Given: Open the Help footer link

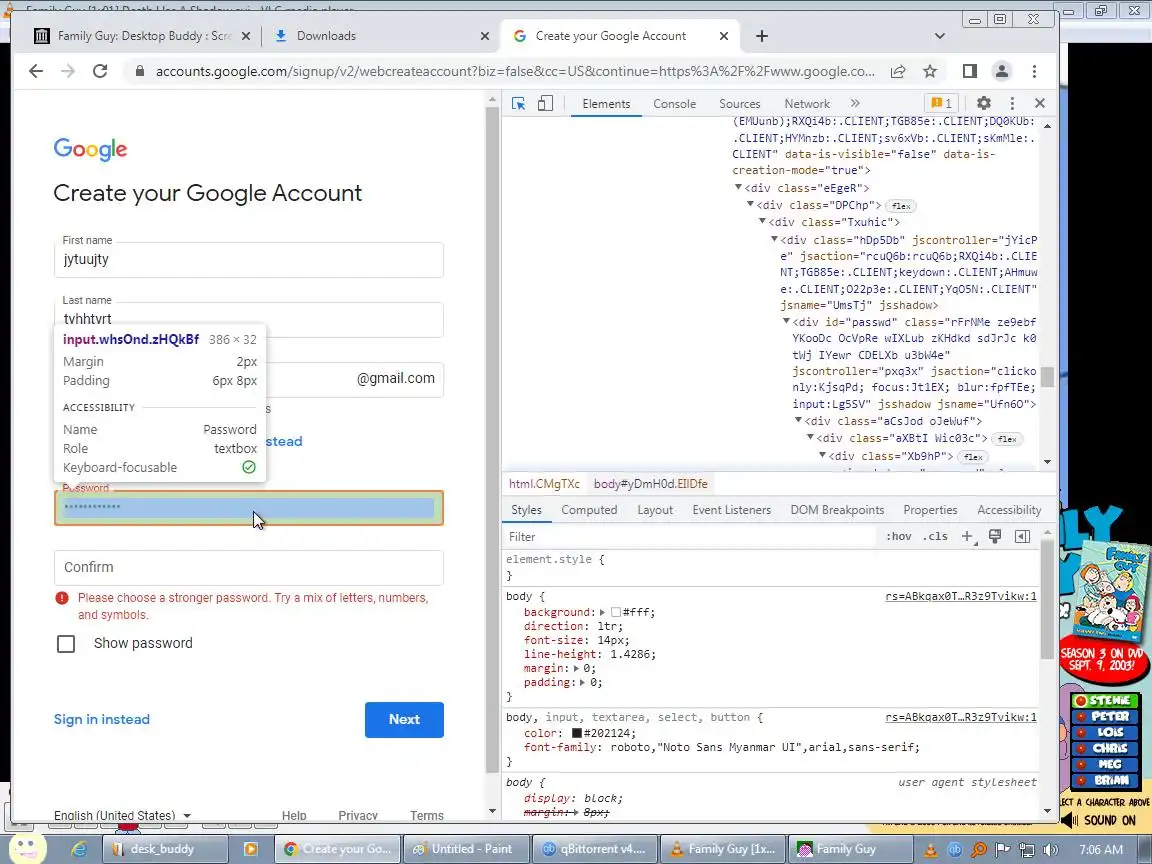Looking at the screenshot, I should (294, 816).
